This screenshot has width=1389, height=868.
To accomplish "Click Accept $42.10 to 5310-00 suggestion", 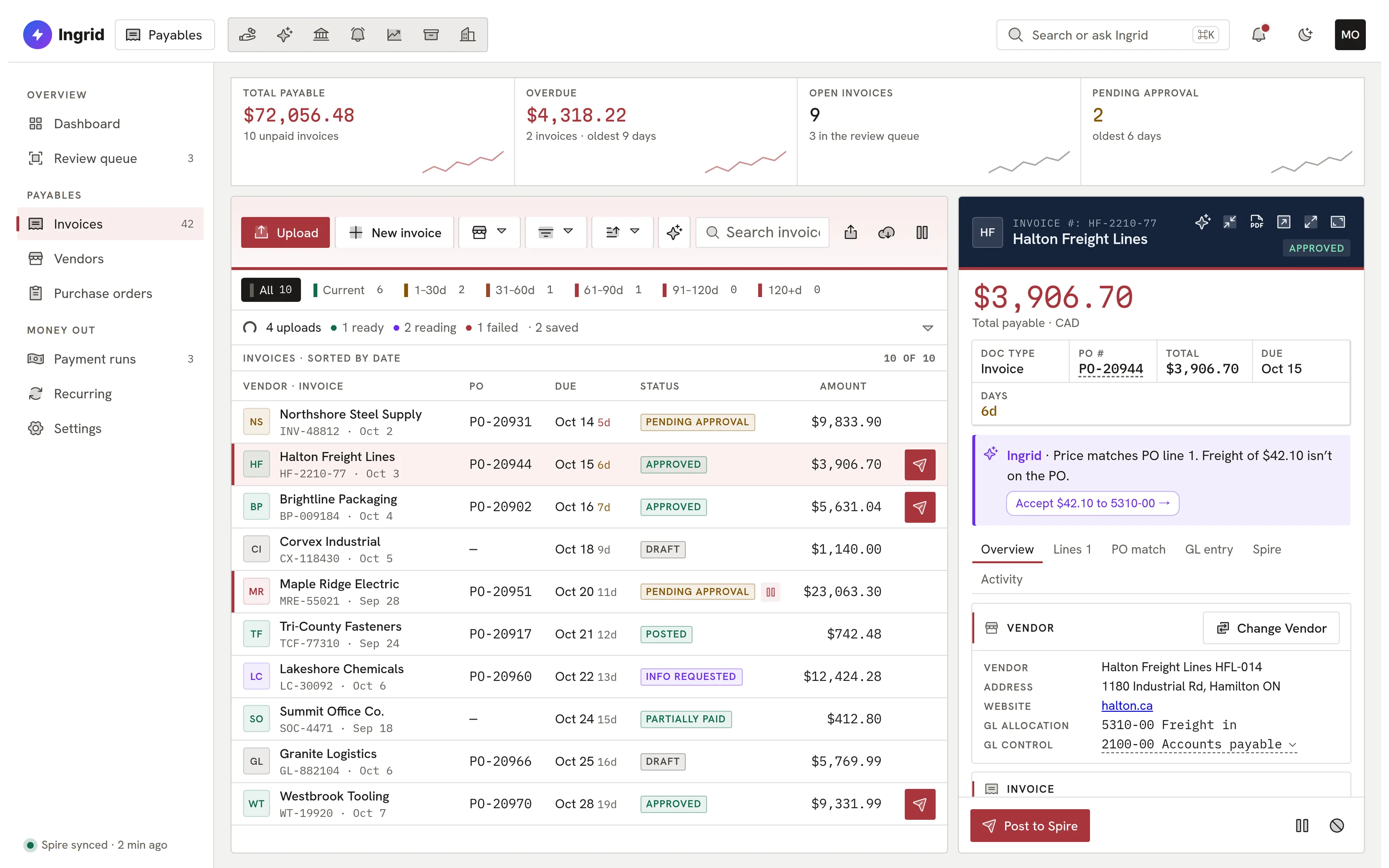I will 1092,503.
